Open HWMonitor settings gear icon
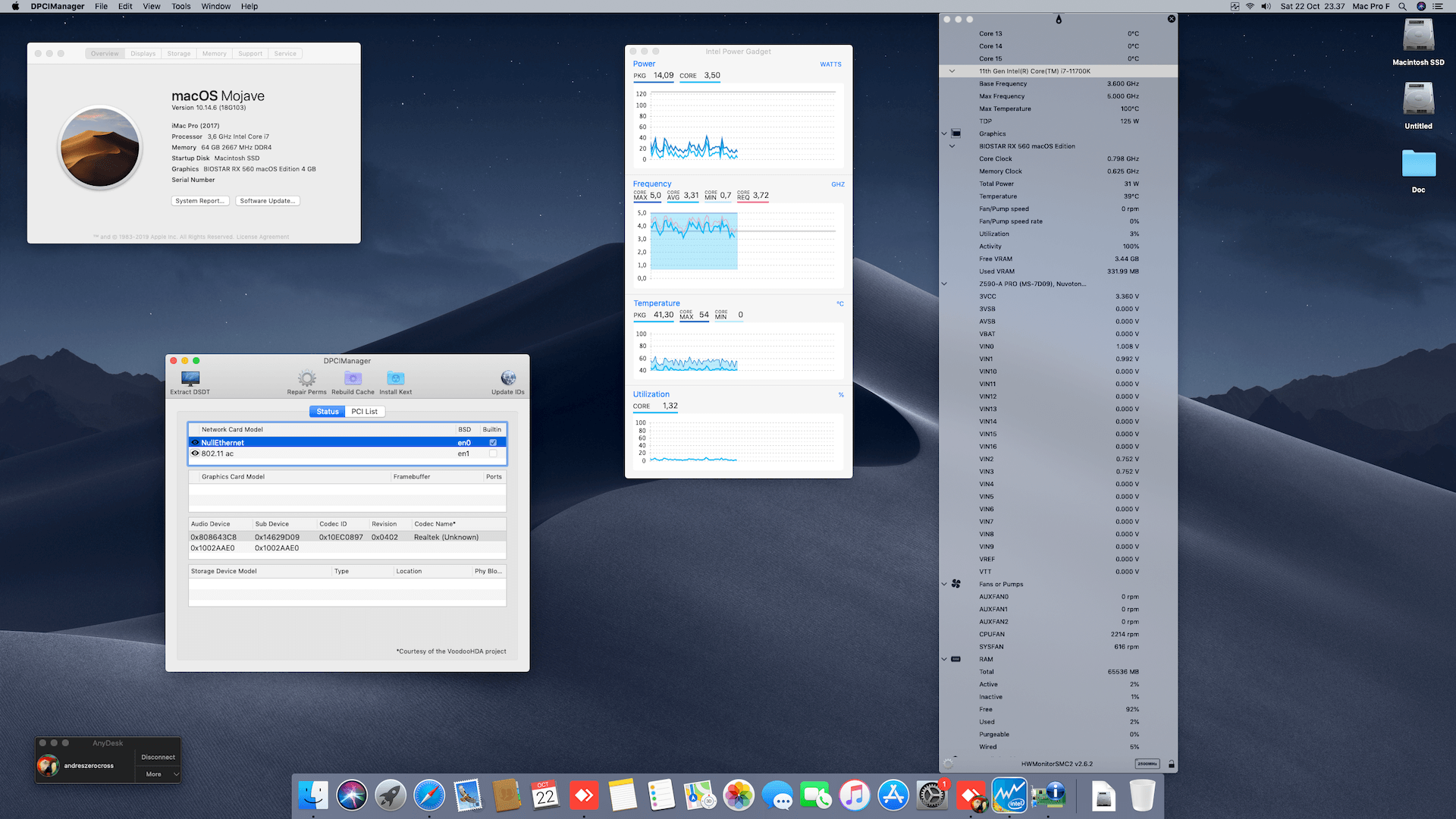 pos(947,764)
